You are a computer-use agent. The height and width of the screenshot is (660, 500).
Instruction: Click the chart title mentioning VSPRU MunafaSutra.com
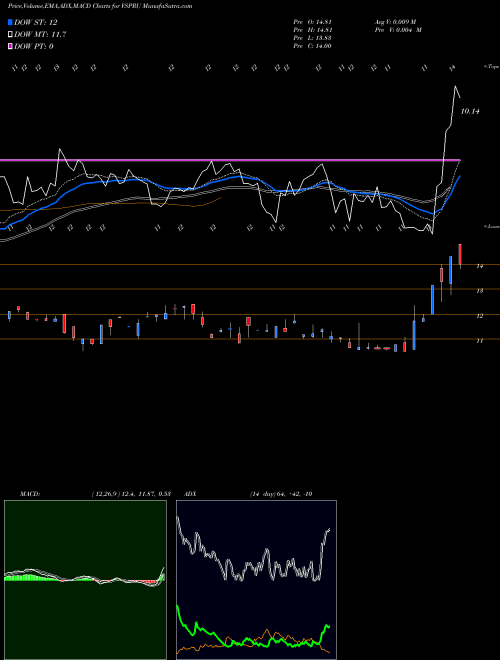pos(100,6)
